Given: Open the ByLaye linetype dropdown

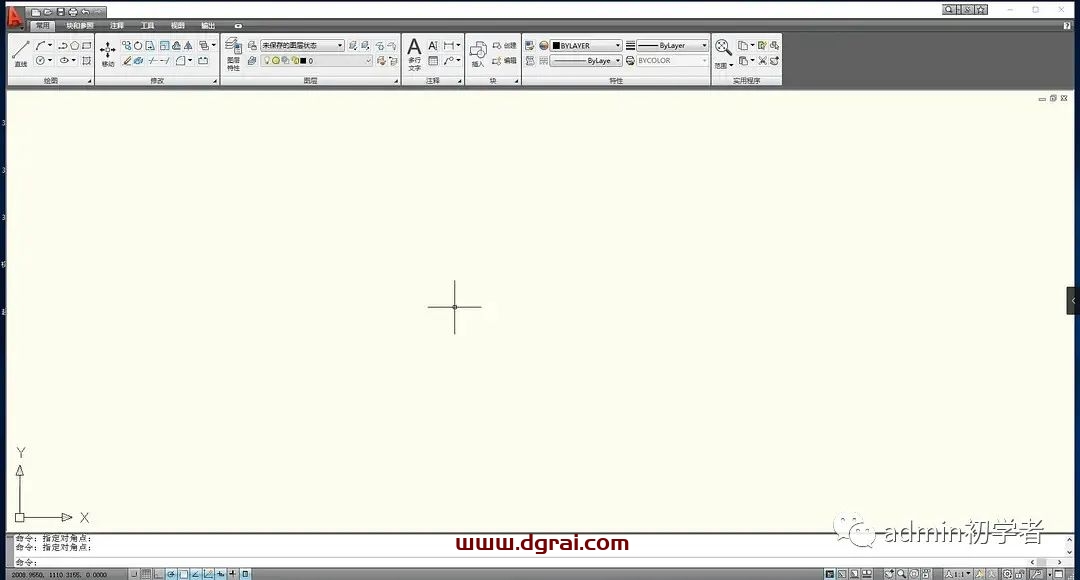Looking at the screenshot, I should (x=585, y=61).
